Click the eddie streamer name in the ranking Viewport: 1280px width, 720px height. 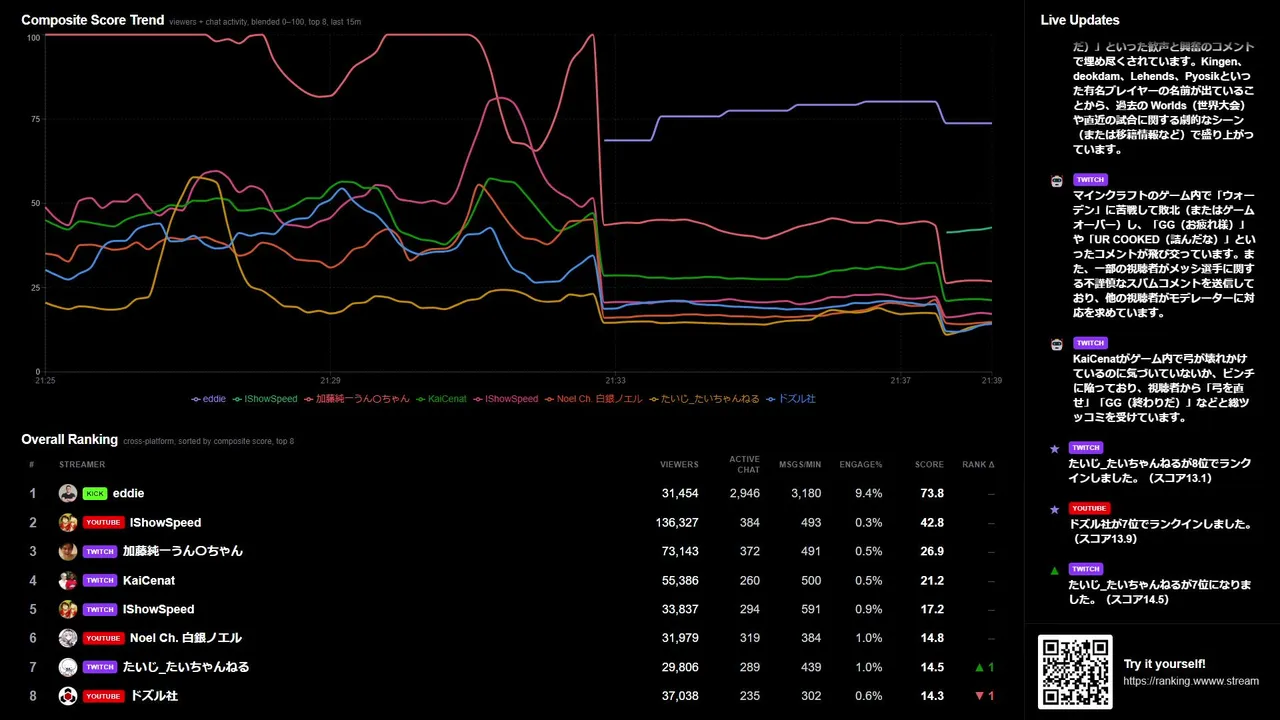pos(129,494)
